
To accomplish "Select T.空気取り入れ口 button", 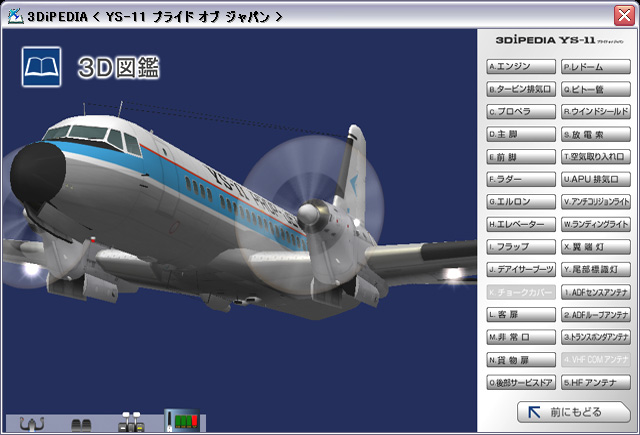I will pyautogui.click(x=596, y=157).
